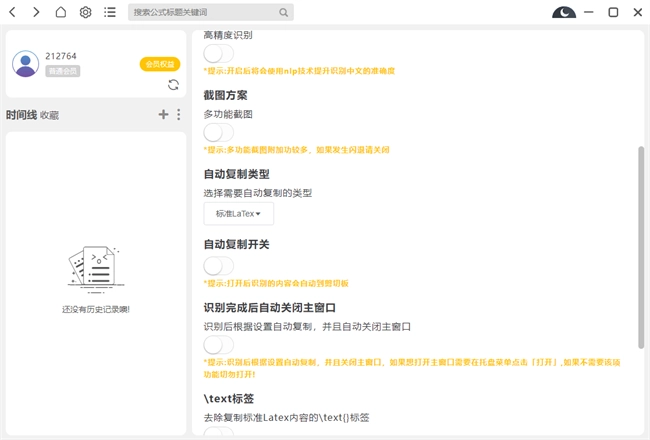Turn on the 多功能截图 switch
The height and width of the screenshot is (440, 650).
pyautogui.click(x=218, y=132)
